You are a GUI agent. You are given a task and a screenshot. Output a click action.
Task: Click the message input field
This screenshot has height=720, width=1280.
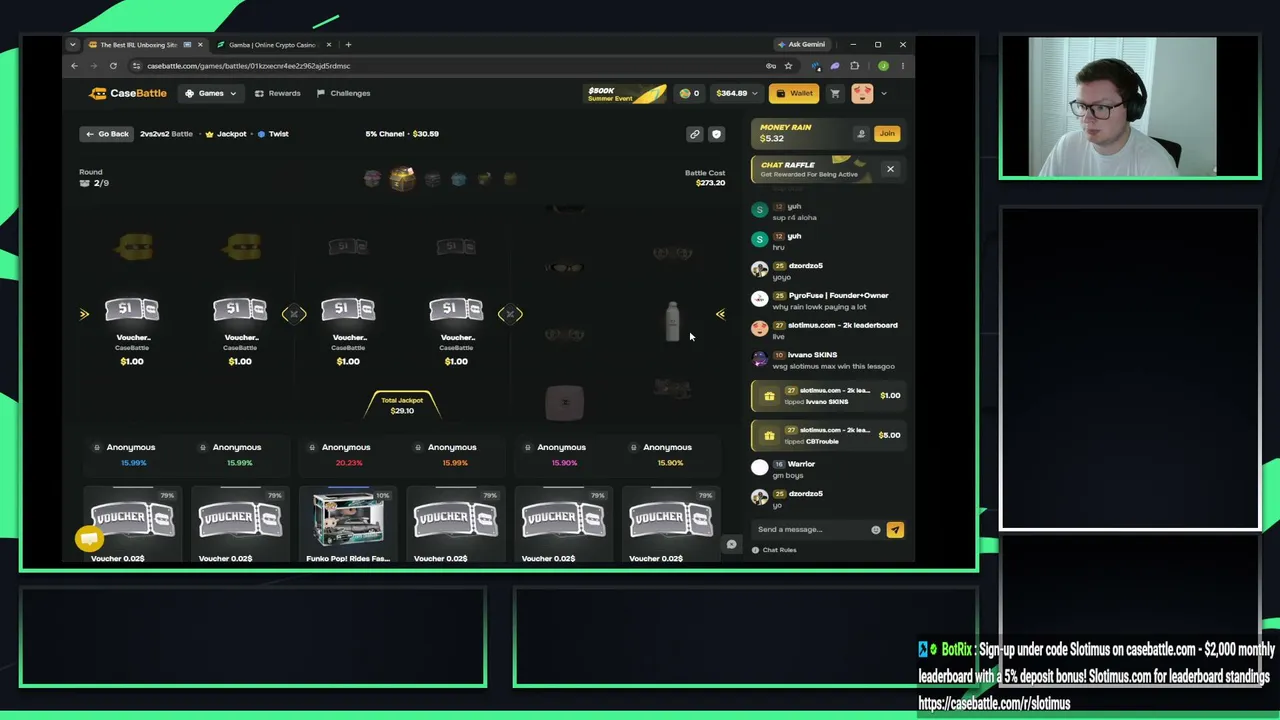811,529
